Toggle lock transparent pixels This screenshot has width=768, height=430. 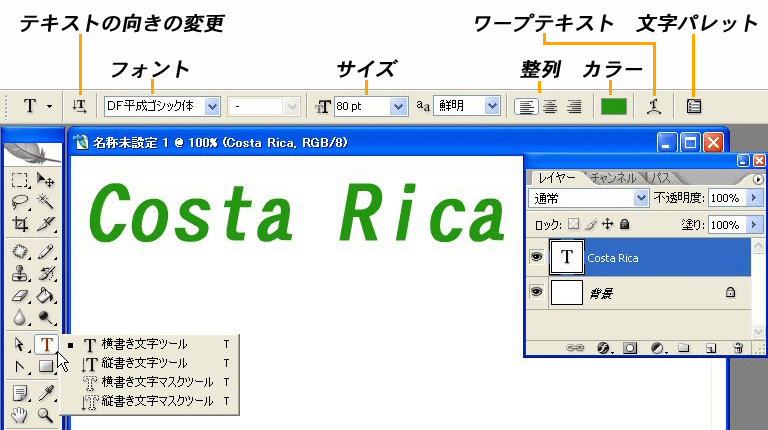[573, 224]
